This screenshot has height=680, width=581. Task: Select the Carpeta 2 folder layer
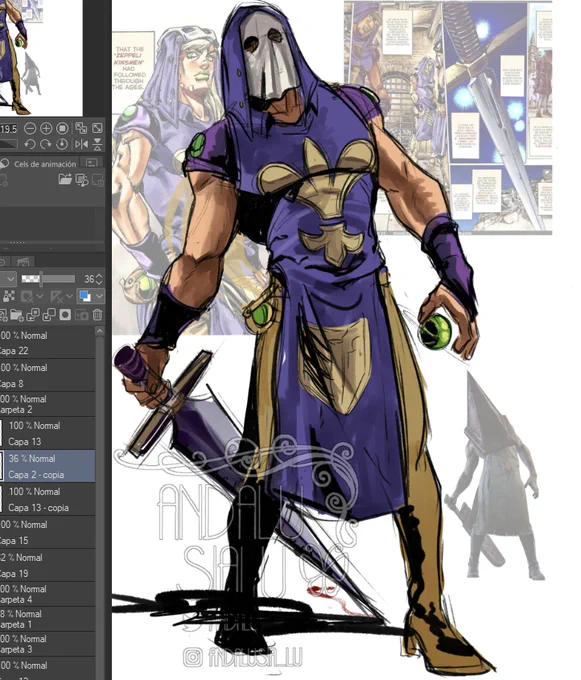pyautogui.click(x=47, y=405)
